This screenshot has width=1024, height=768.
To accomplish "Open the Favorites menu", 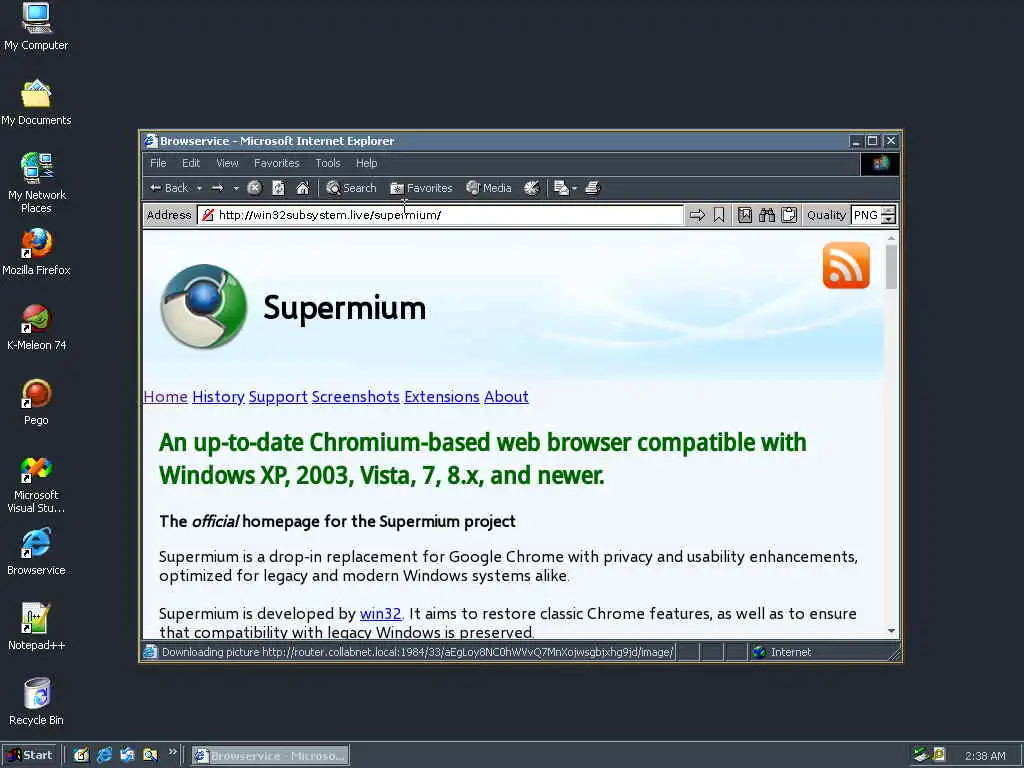I will [276, 163].
